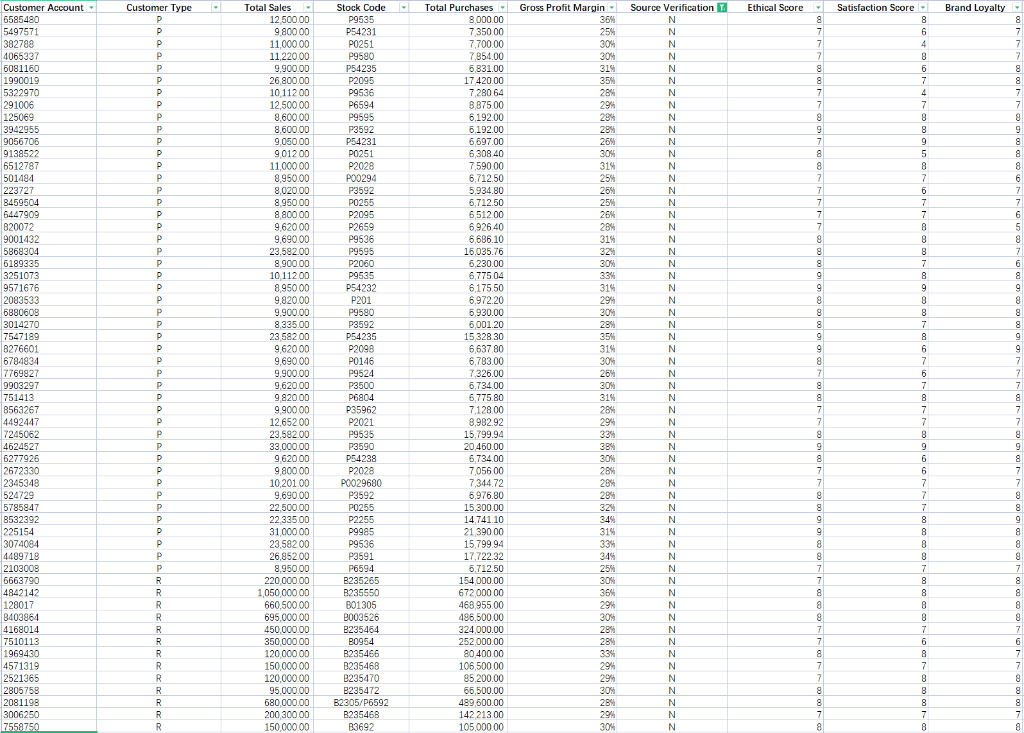
Task: Click the Brand Loyalty filter icon
Action: click(1019, 7)
